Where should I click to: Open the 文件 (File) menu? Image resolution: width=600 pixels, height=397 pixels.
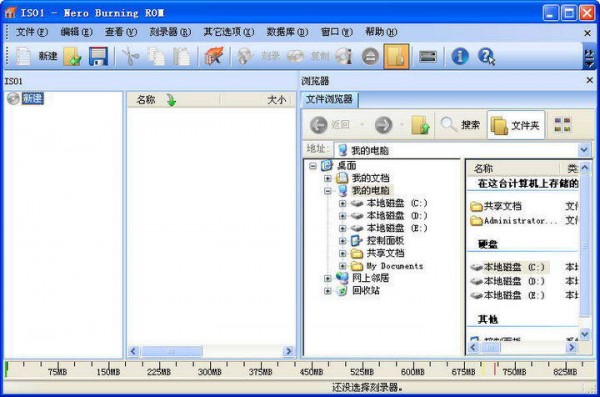coord(31,32)
